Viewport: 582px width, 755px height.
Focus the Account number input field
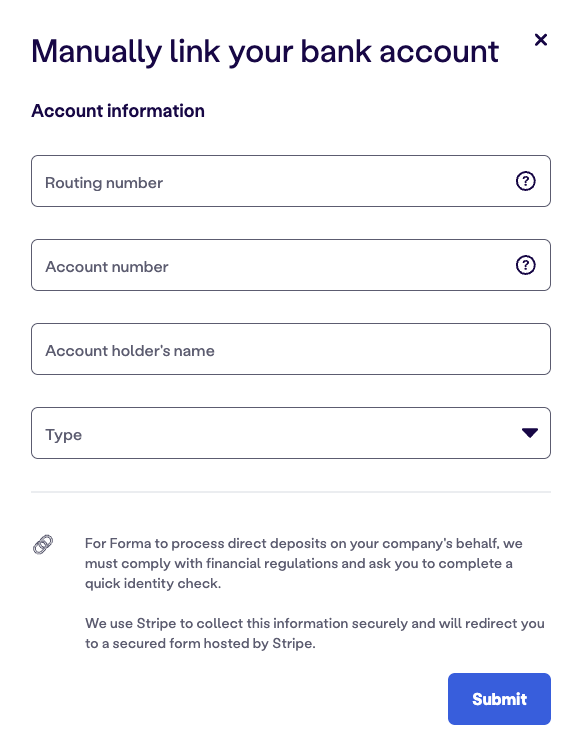point(291,265)
